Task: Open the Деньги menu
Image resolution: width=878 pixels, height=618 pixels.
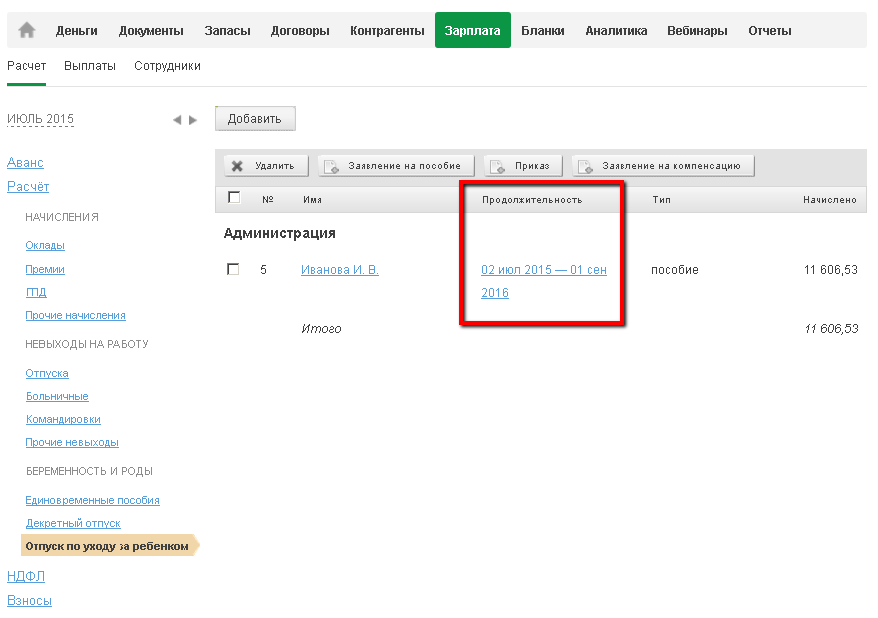Action: [77, 31]
